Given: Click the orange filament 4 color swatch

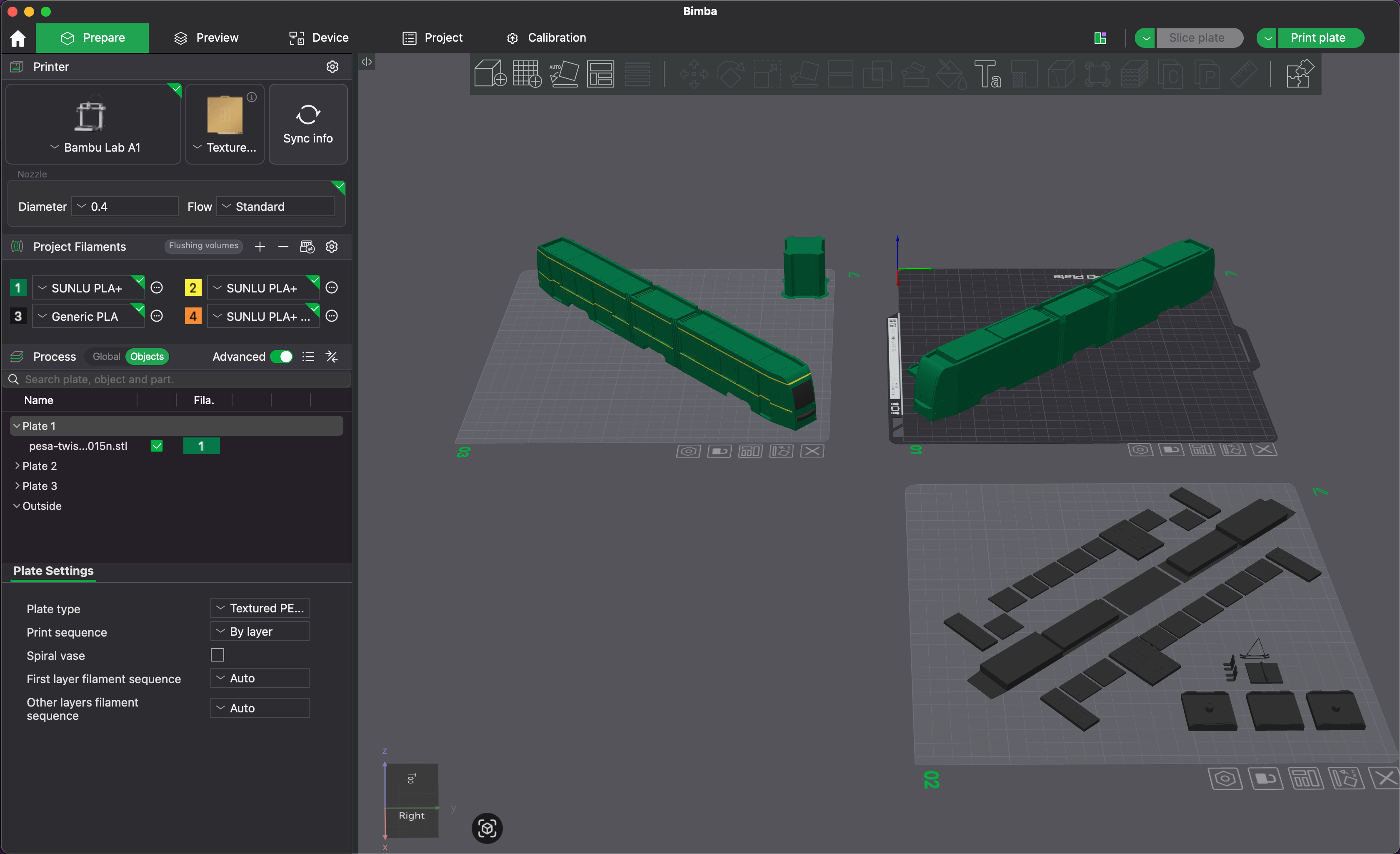Looking at the screenshot, I should [x=192, y=316].
